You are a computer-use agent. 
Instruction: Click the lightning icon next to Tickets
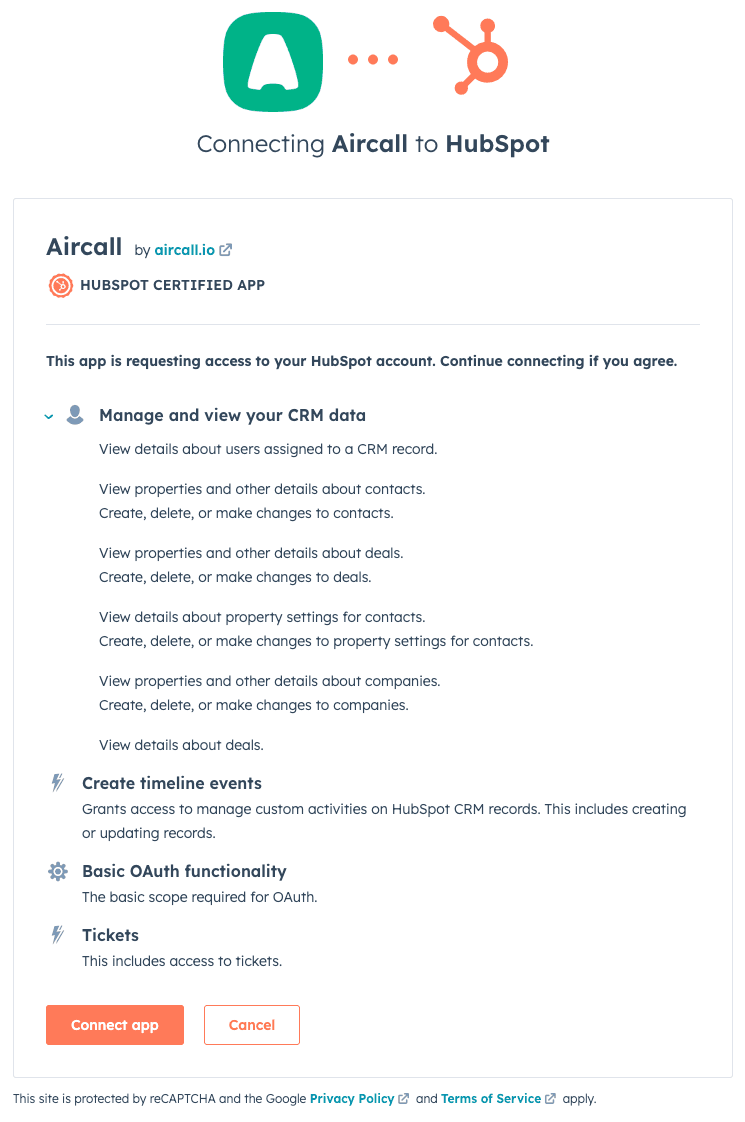[57, 936]
